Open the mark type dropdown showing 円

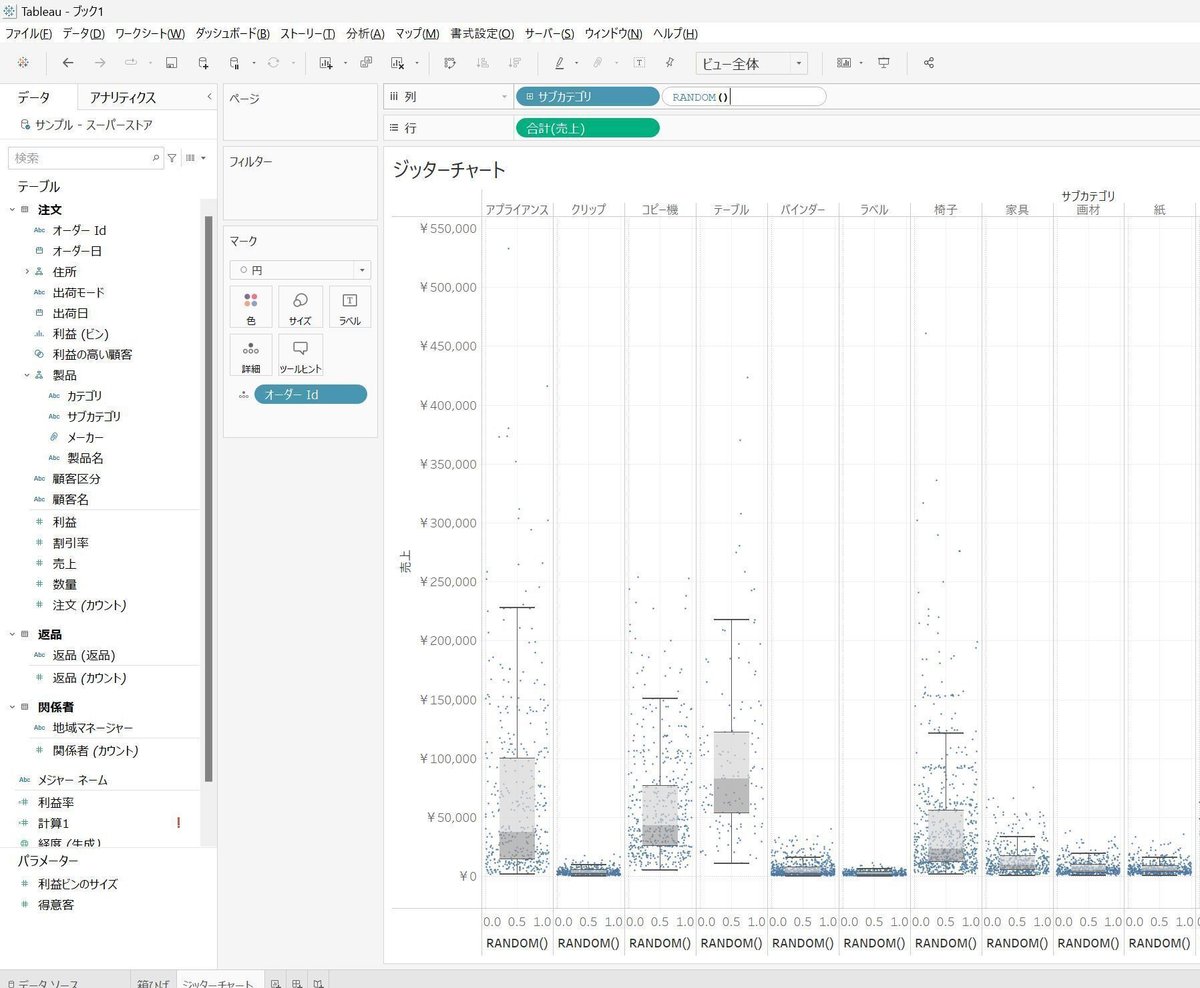click(300, 270)
